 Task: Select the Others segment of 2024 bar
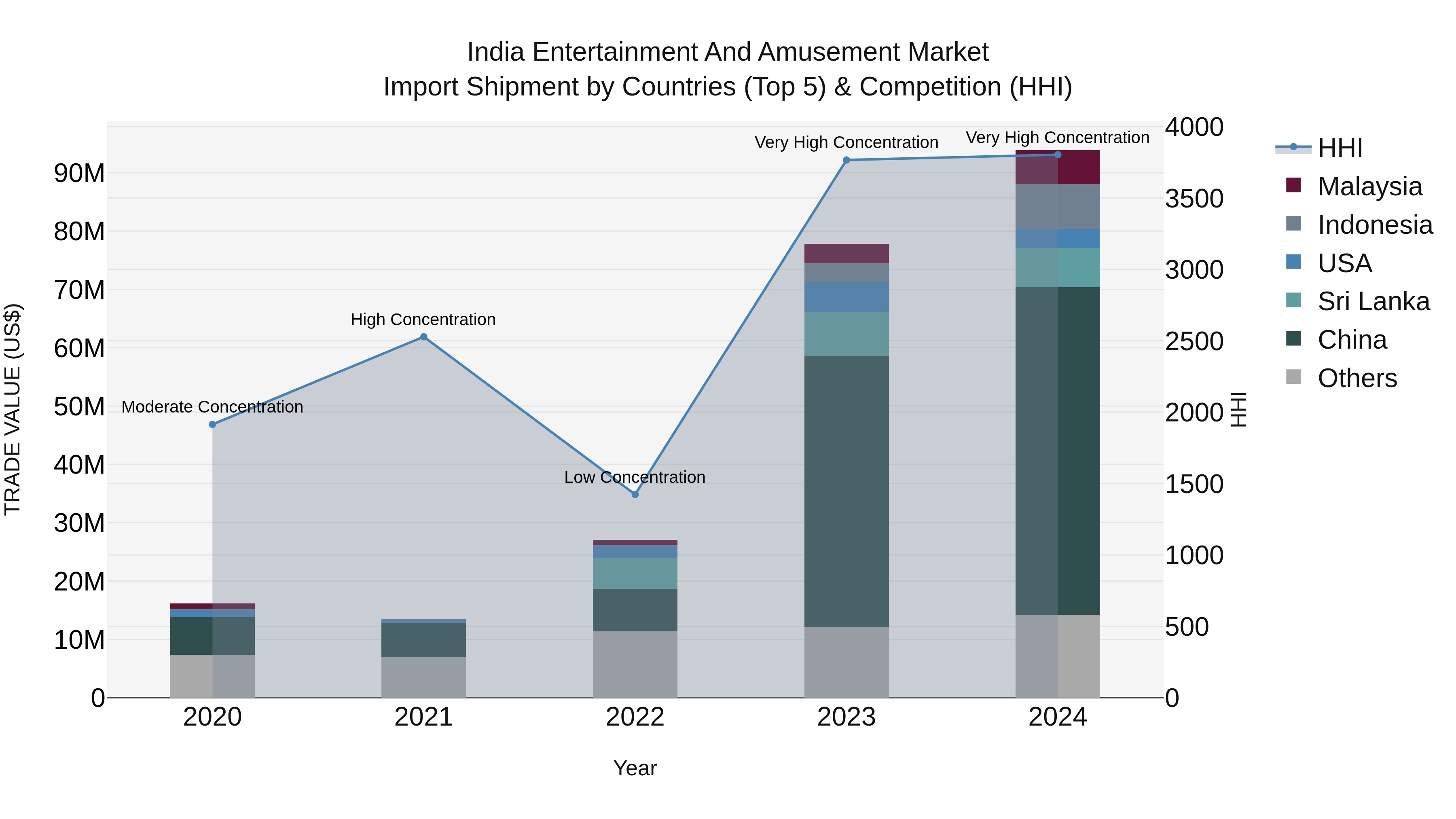[1058, 656]
